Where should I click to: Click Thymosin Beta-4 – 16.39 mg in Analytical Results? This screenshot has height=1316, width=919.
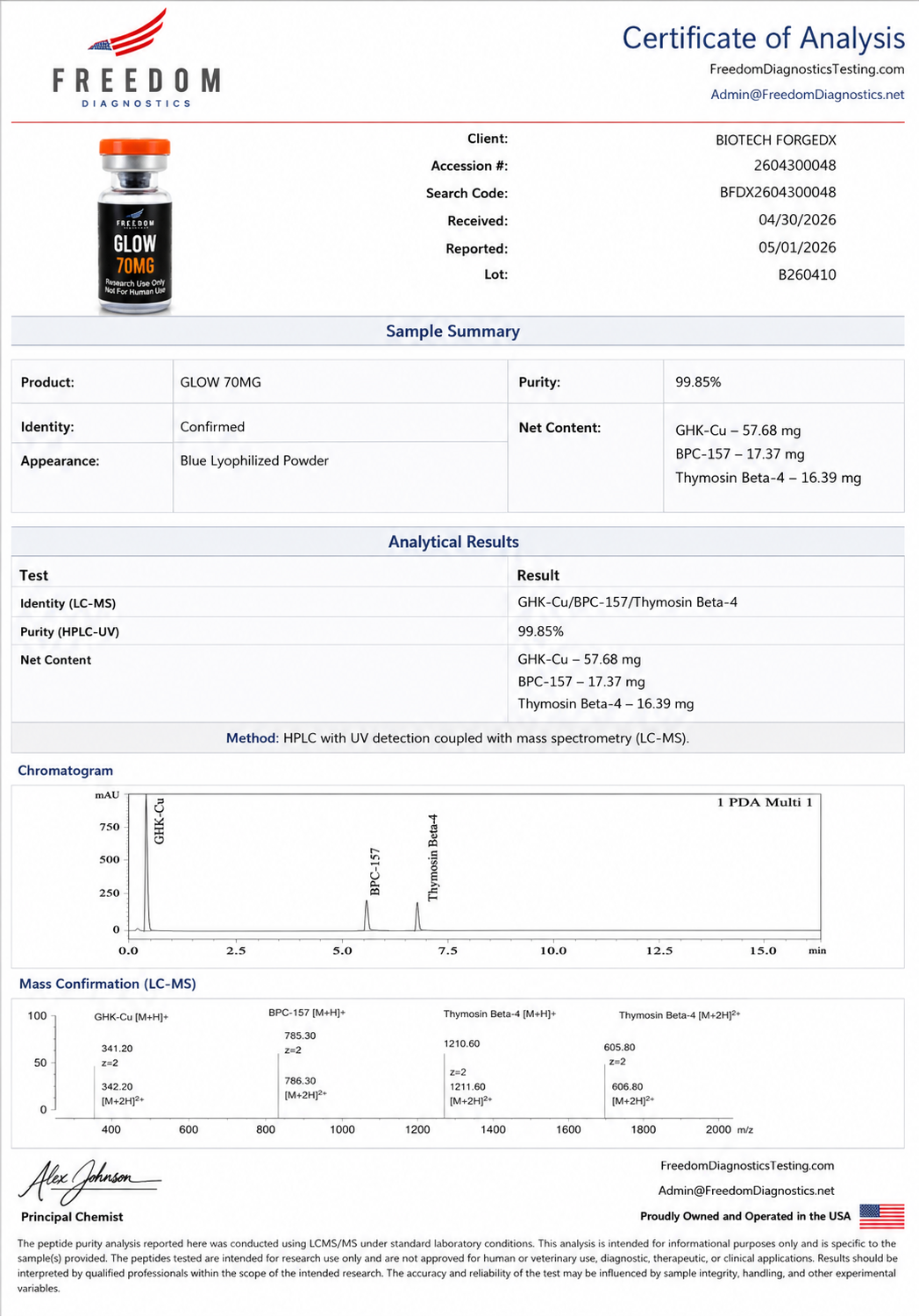coord(605,704)
